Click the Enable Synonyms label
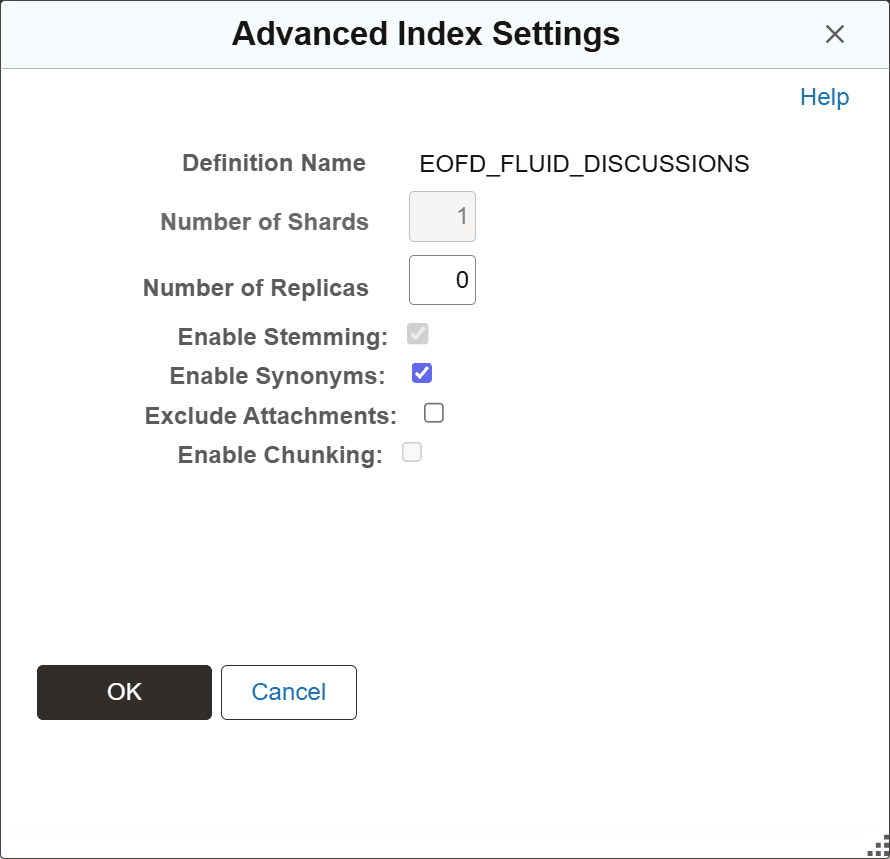Viewport: 890px width, 859px height. (277, 376)
